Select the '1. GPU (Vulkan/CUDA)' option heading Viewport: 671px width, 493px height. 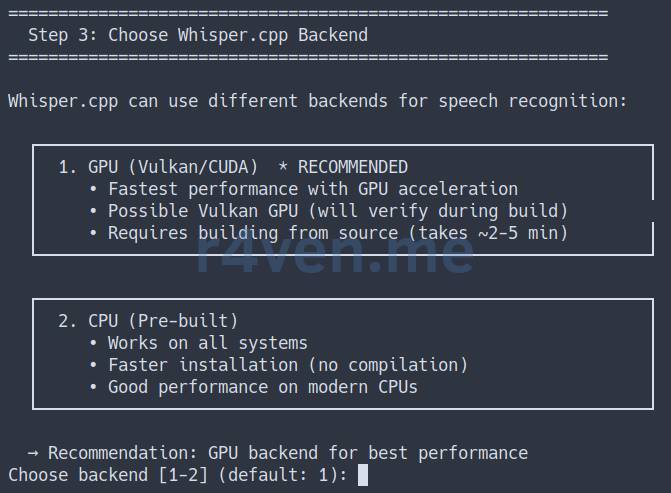click(x=158, y=167)
